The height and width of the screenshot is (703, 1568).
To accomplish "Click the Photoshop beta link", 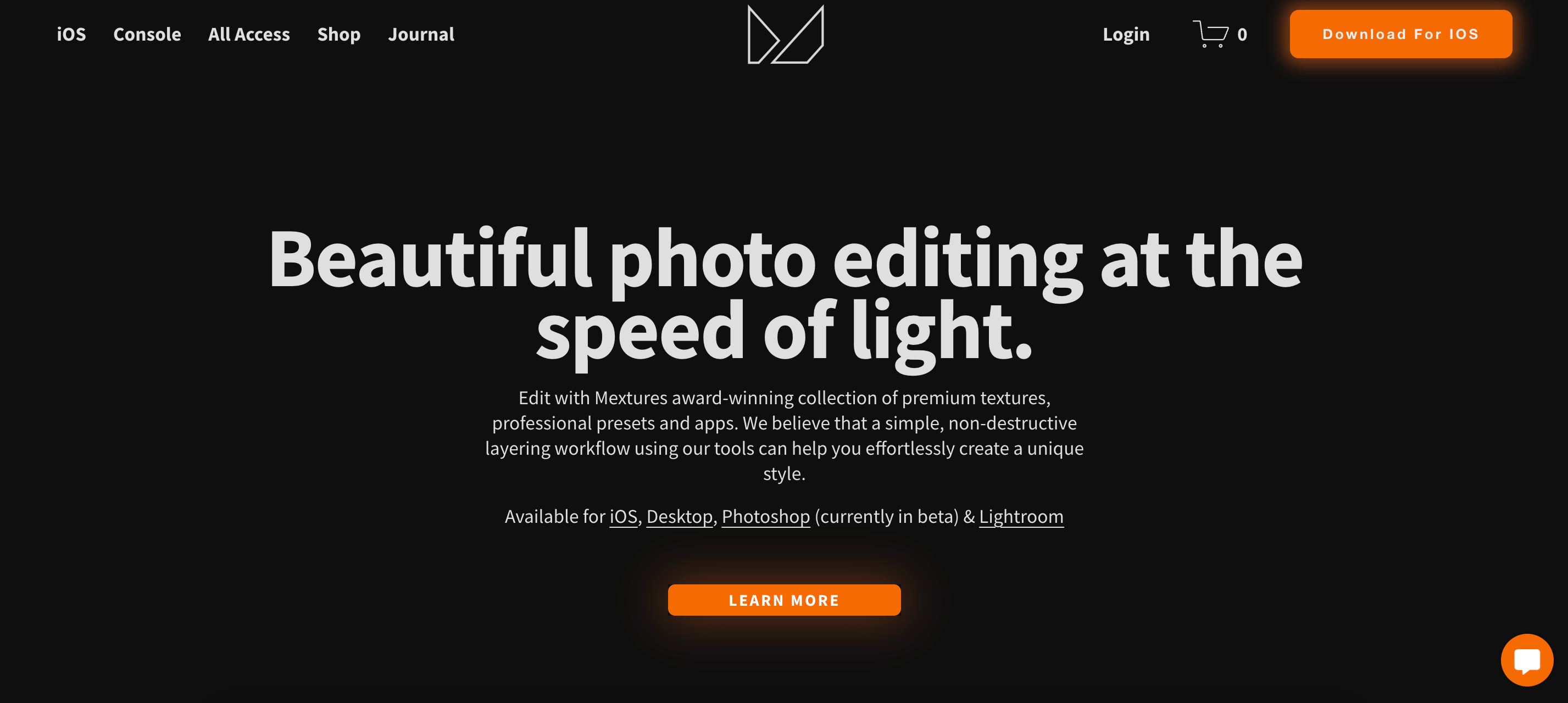I will 765,517.
